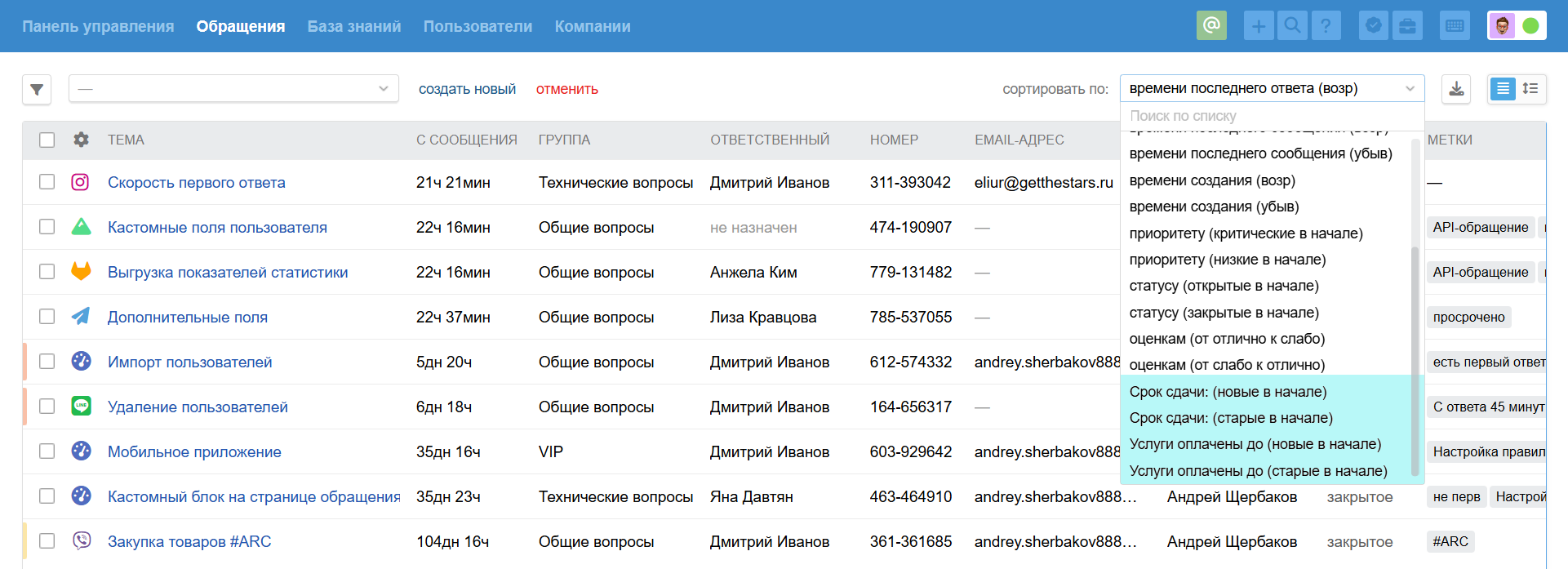The height and width of the screenshot is (569, 1568).
Task: Open the saved filter dropdown
Action: click(233, 88)
